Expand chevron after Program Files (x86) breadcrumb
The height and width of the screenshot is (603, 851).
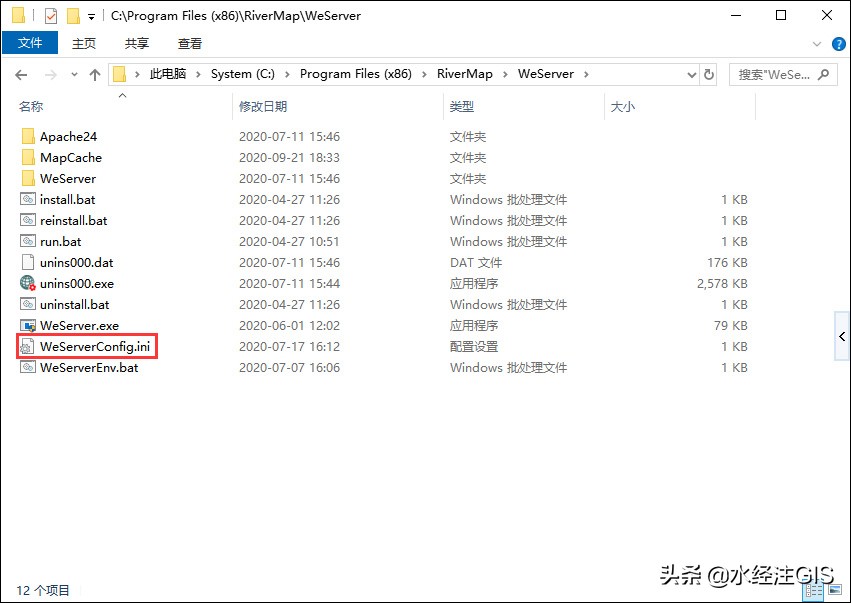click(x=424, y=74)
